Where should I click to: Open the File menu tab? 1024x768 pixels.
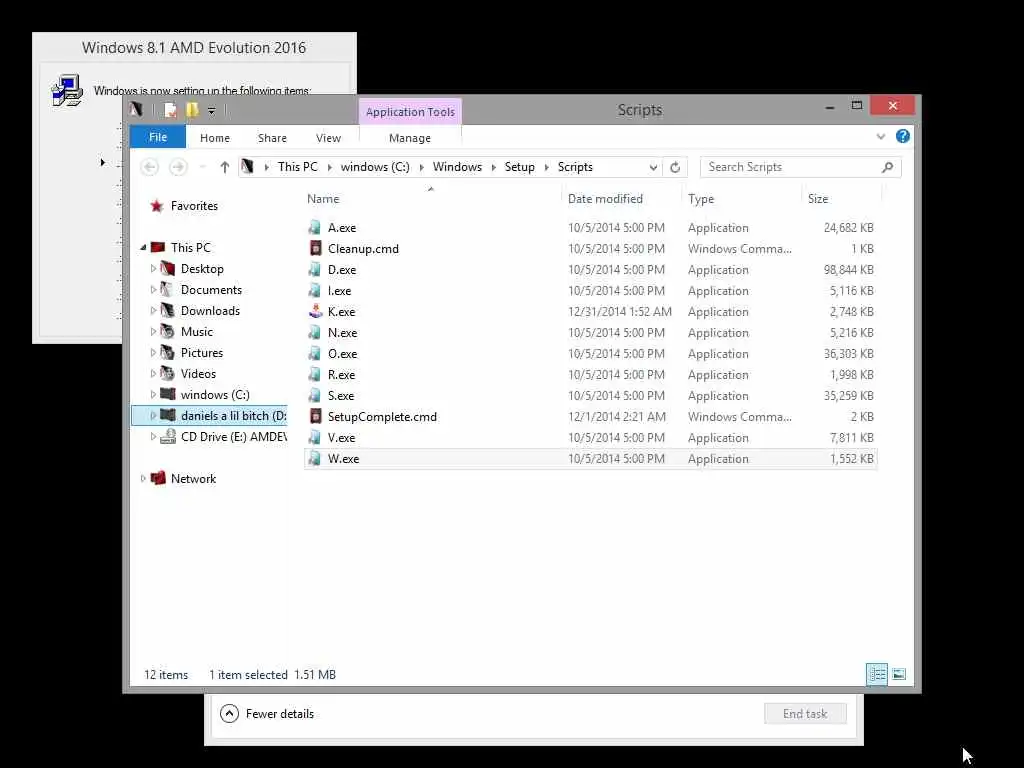pos(158,137)
